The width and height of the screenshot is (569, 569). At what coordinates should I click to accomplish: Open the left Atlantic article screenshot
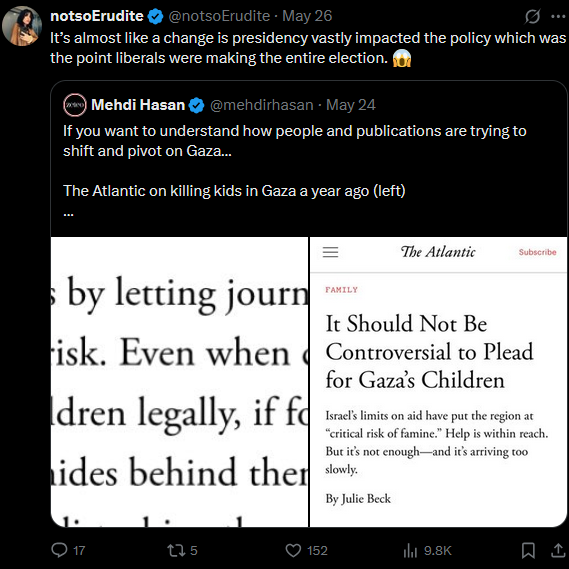tap(180, 382)
